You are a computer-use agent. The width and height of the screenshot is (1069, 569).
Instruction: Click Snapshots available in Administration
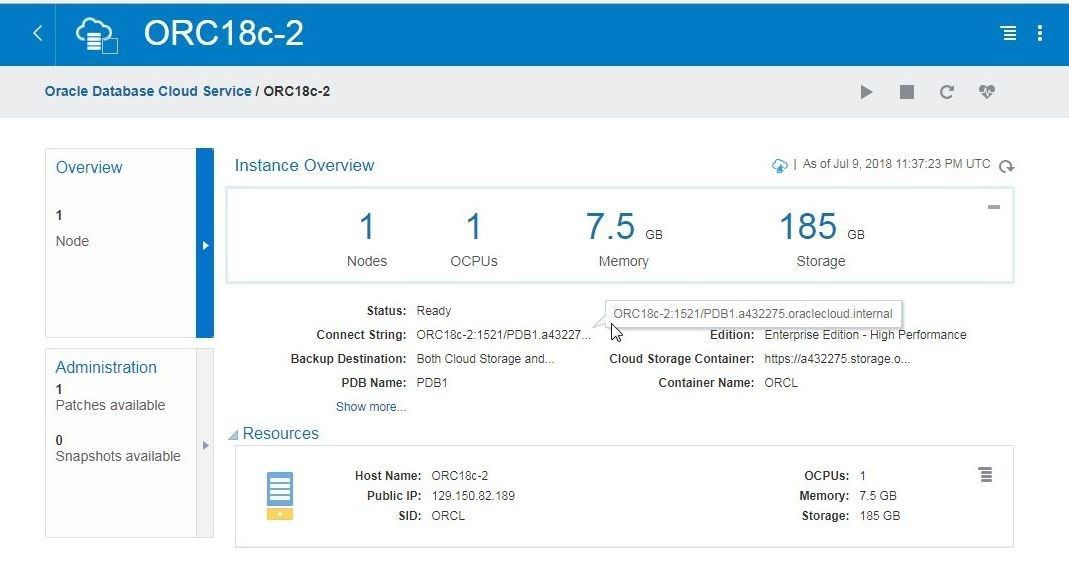(x=118, y=456)
